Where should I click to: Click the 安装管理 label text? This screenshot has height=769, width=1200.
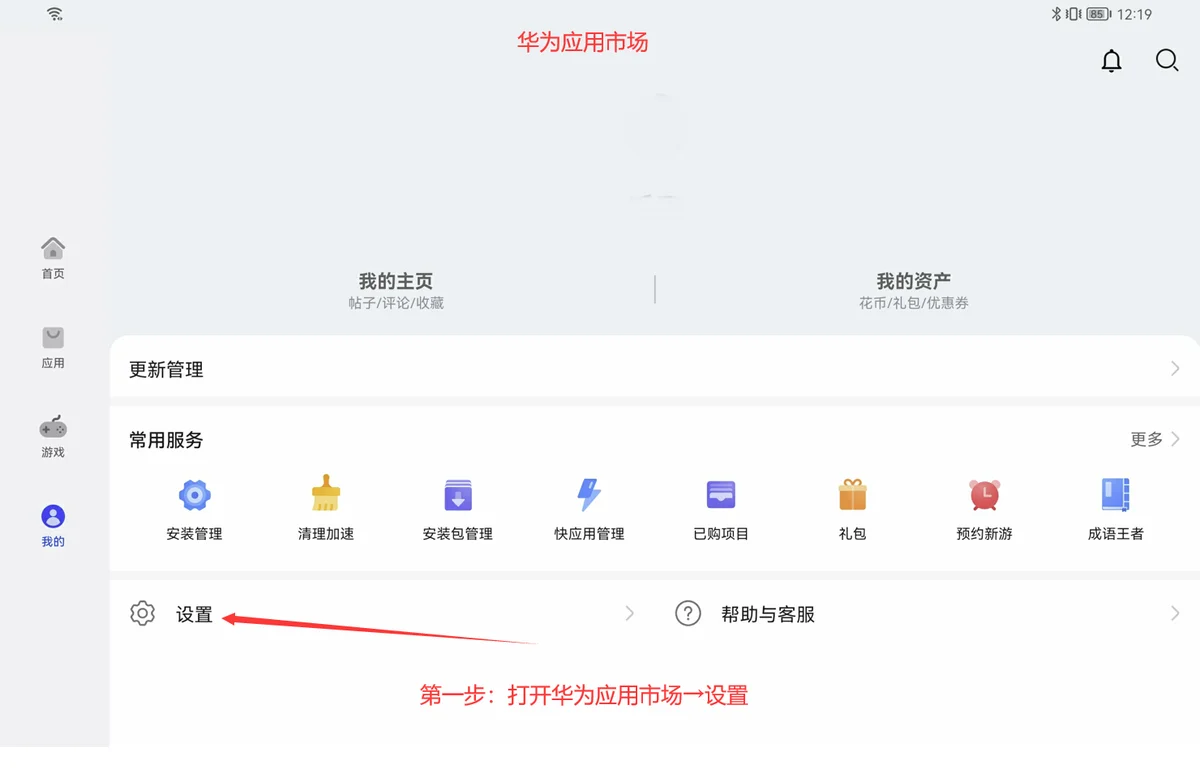click(194, 534)
